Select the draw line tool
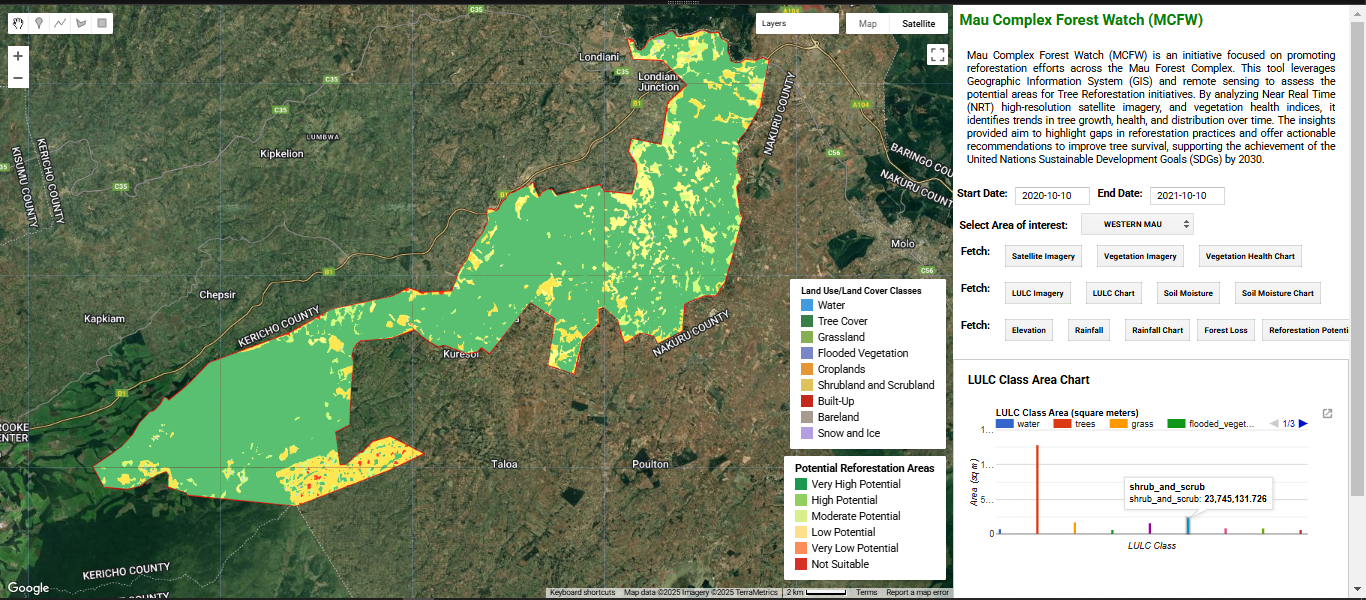This screenshot has width=1366, height=600. click(x=60, y=22)
